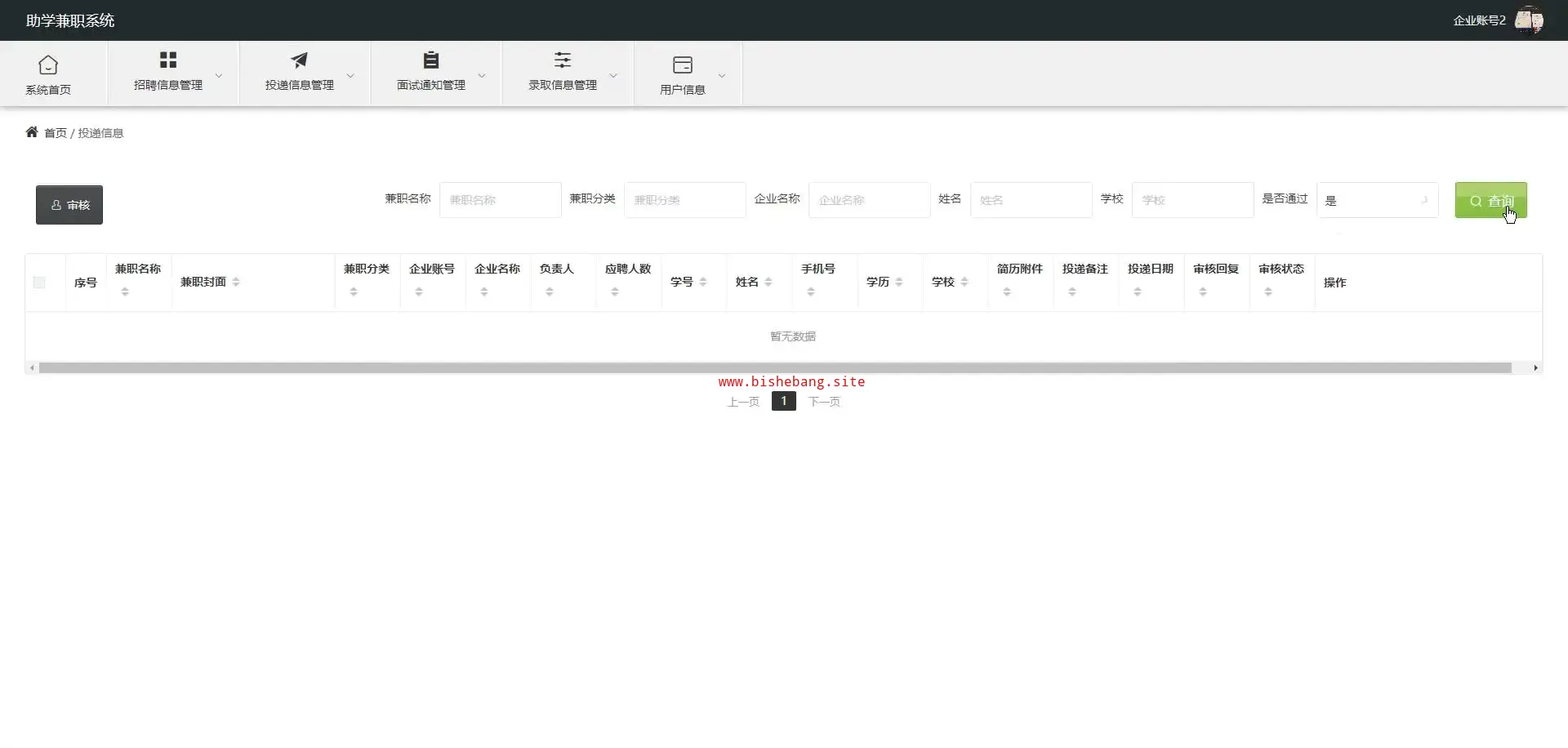
Task: Expand 录取信息管理 menu chevron
Action: coord(613,75)
